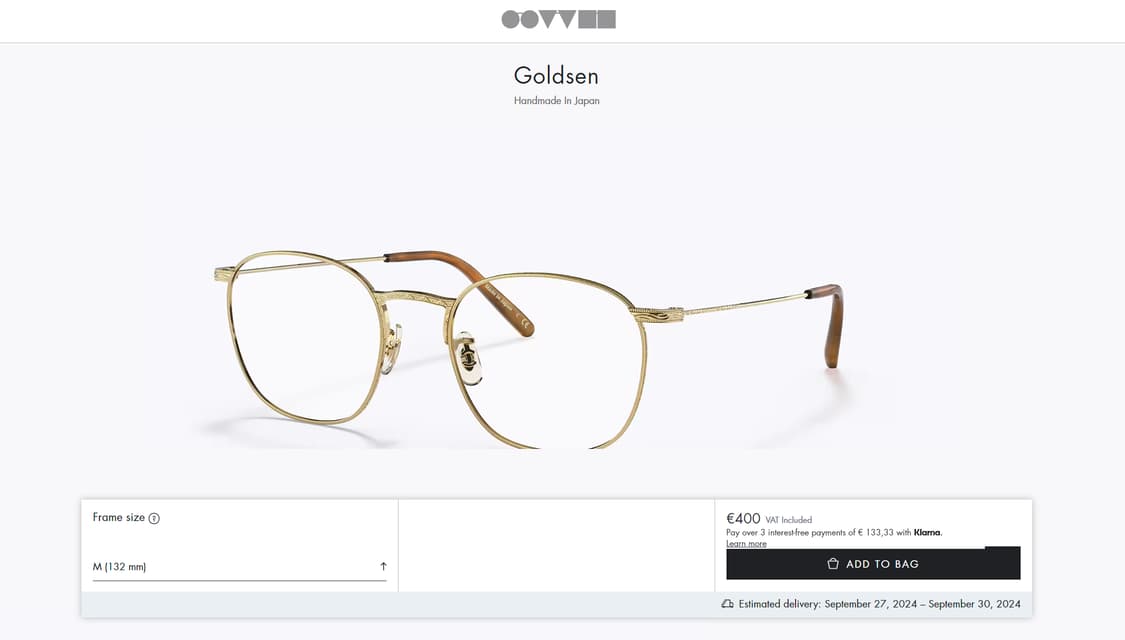The height and width of the screenshot is (640, 1125).
Task: Click the Handmade In Japan subtitle
Action: (556, 100)
